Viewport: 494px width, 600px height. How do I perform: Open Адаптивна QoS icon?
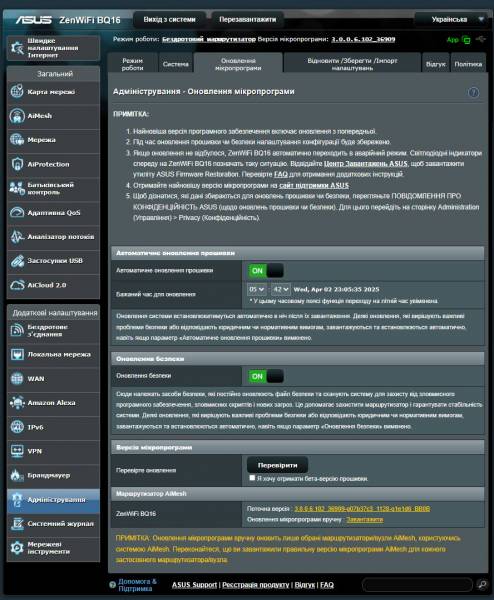click(x=17, y=212)
